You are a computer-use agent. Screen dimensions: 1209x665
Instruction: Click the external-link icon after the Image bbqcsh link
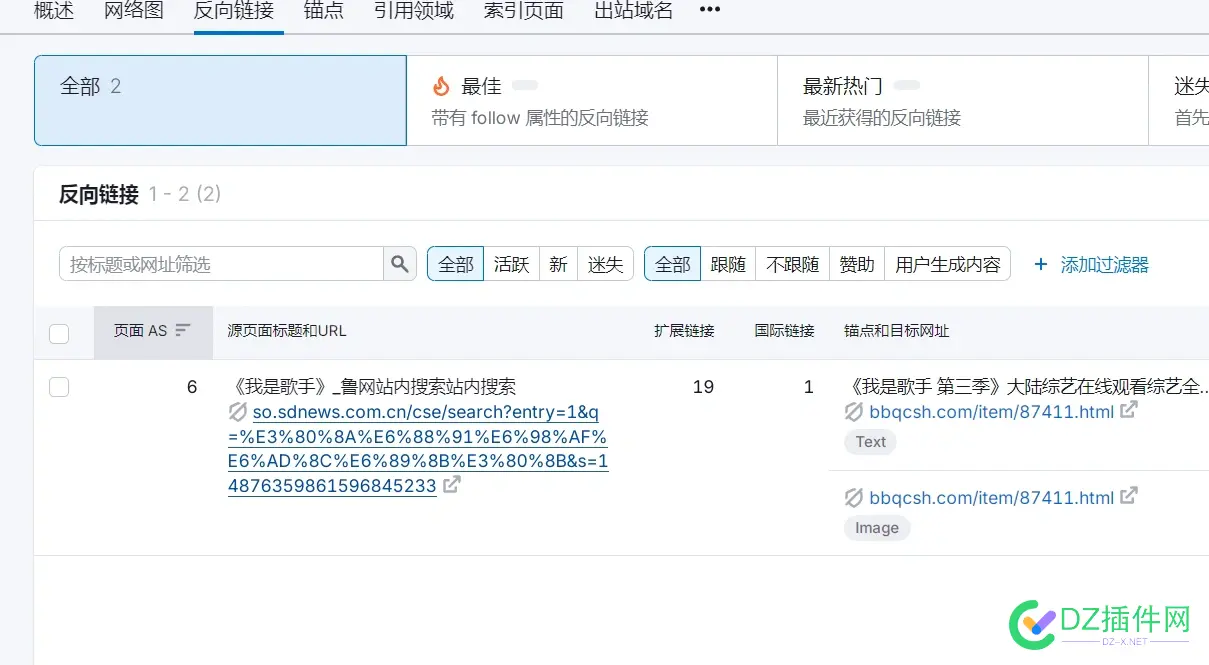pos(1129,495)
